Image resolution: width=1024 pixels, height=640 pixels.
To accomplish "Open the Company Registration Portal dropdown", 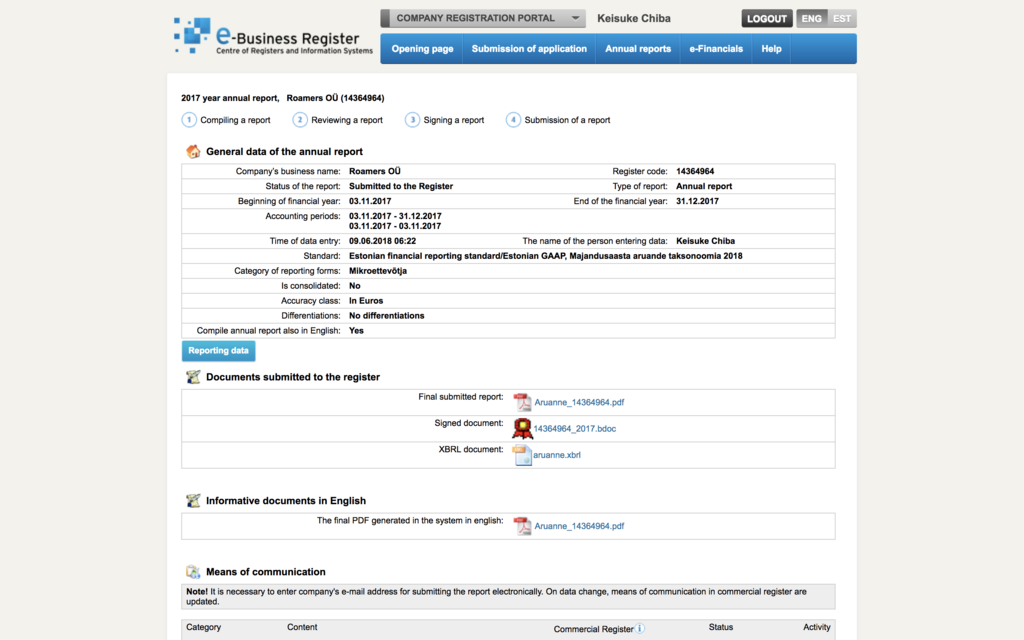I will 483,18.
